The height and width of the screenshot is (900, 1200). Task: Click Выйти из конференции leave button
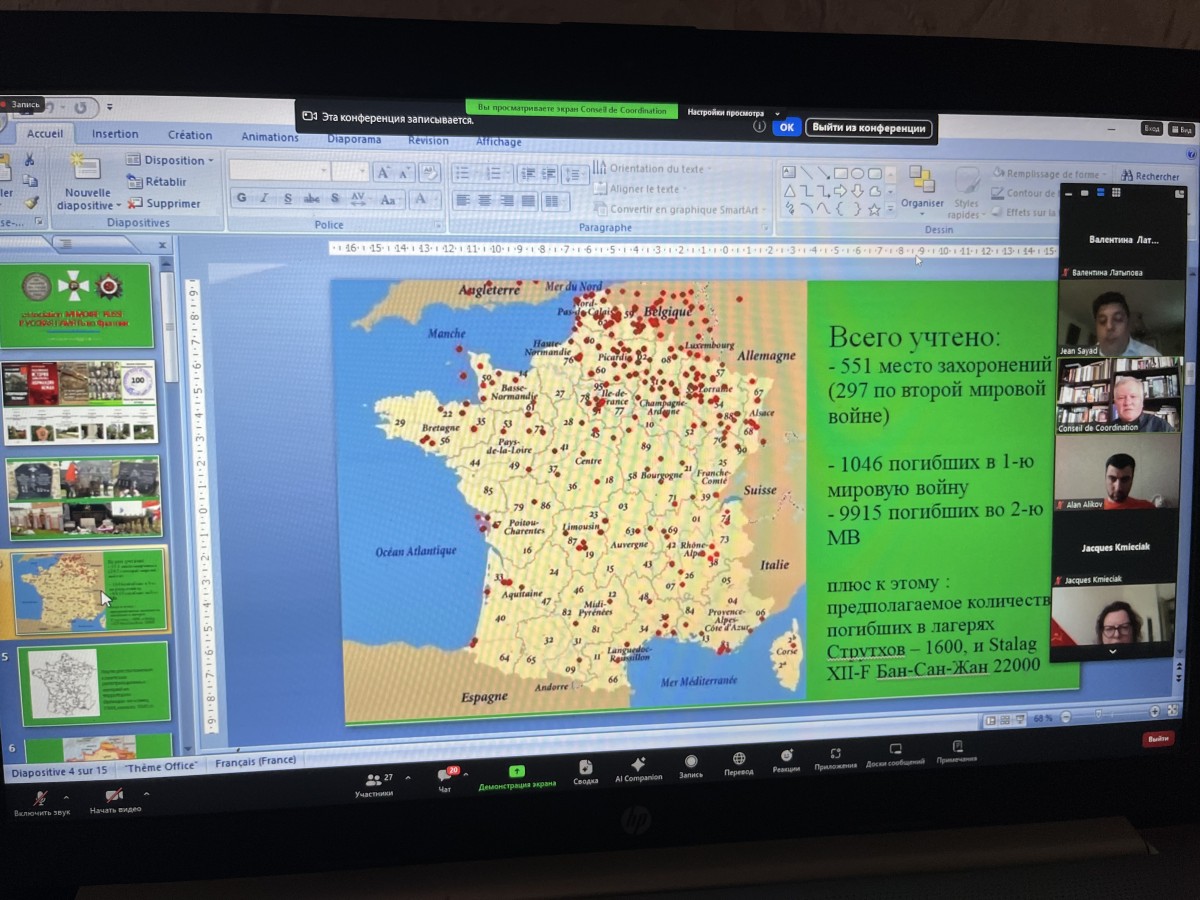(x=868, y=128)
